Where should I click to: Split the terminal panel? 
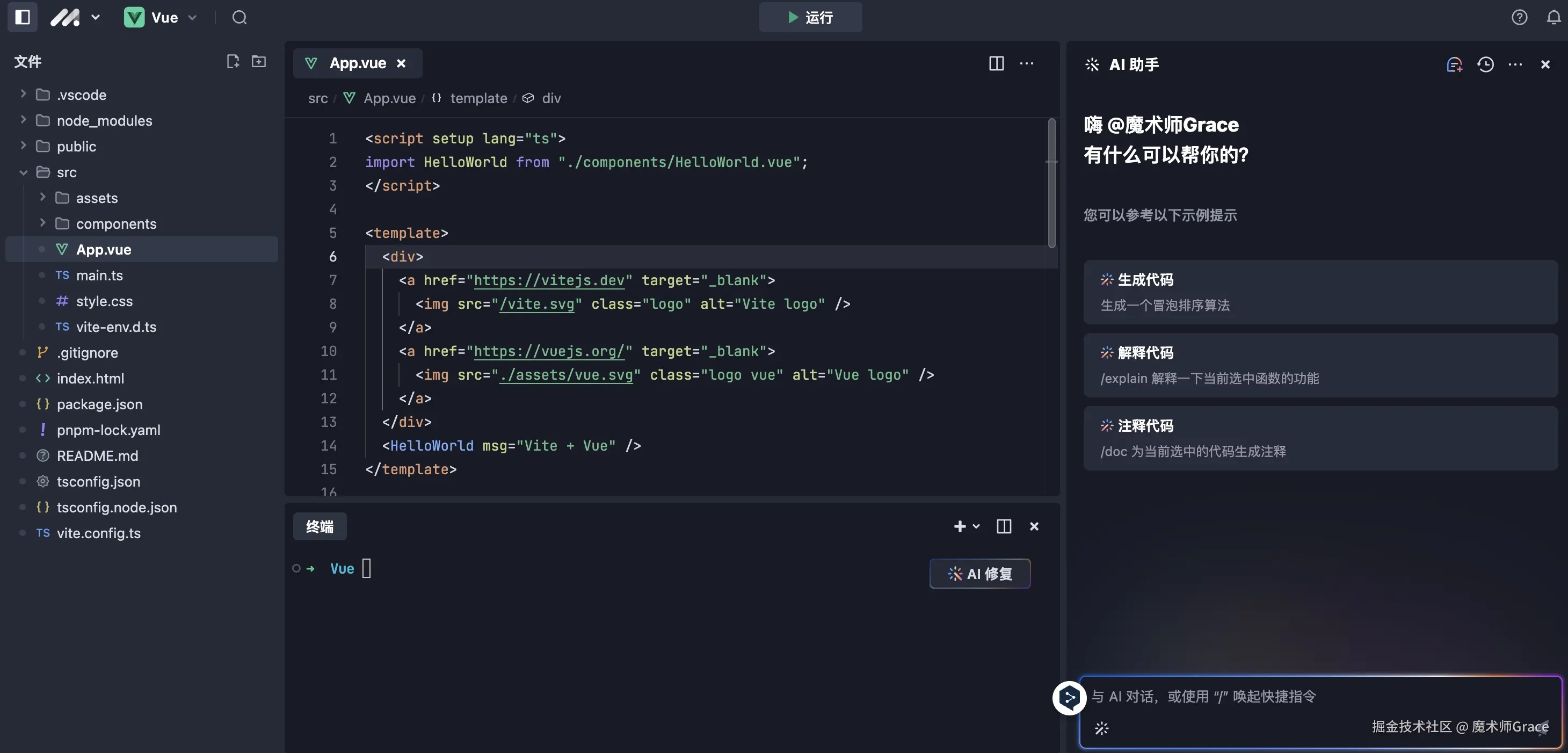coord(1004,526)
